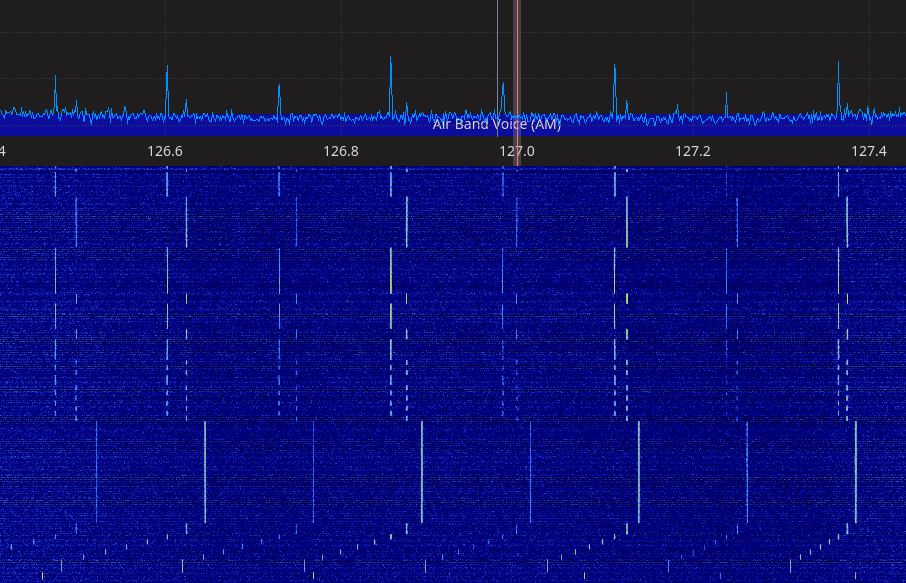Viewport: 906px width, 583px height.
Task: Click the 126.8 frequency axis label
Action: click(x=341, y=151)
